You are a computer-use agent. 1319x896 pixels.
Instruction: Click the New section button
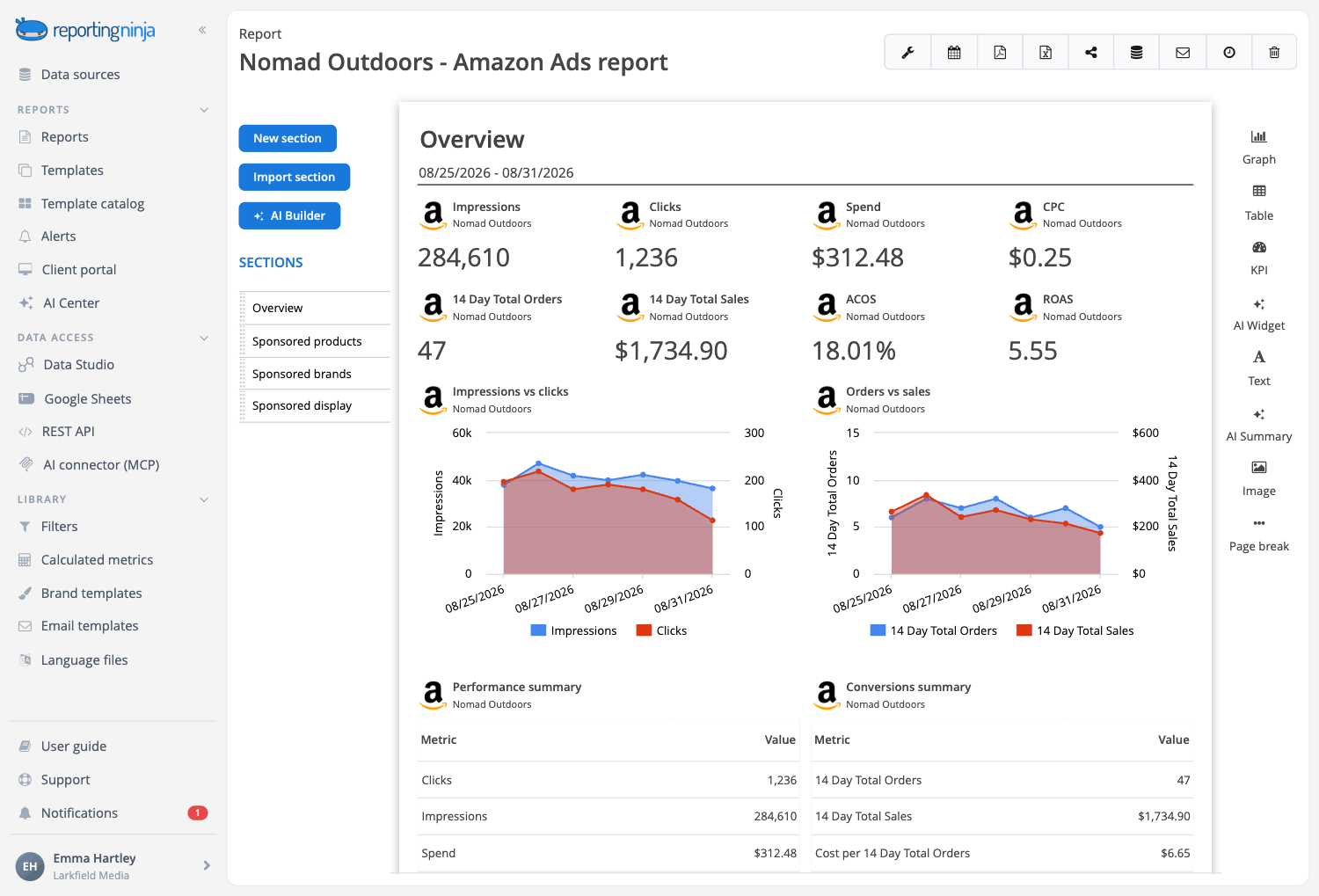point(288,138)
